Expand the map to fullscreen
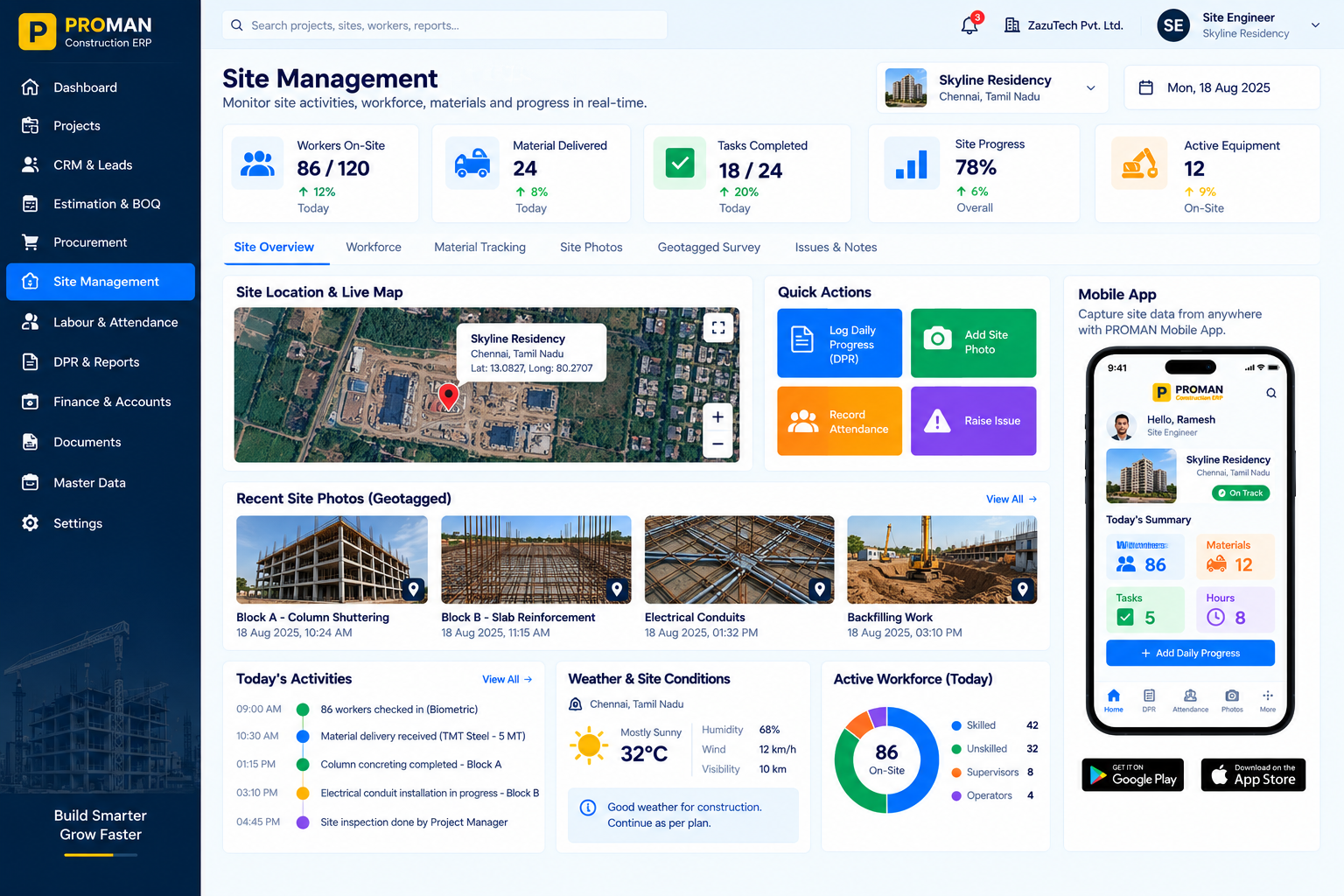The image size is (1344, 896). click(718, 328)
